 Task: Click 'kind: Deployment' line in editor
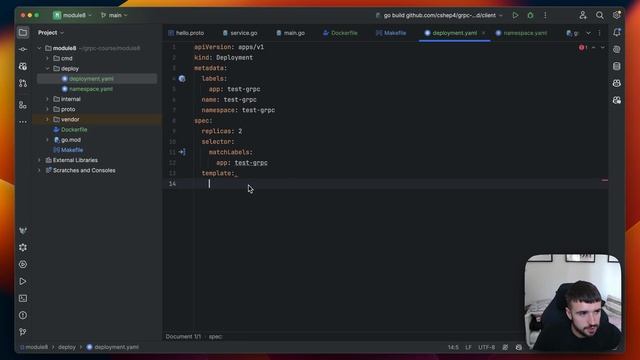click(x=223, y=58)
